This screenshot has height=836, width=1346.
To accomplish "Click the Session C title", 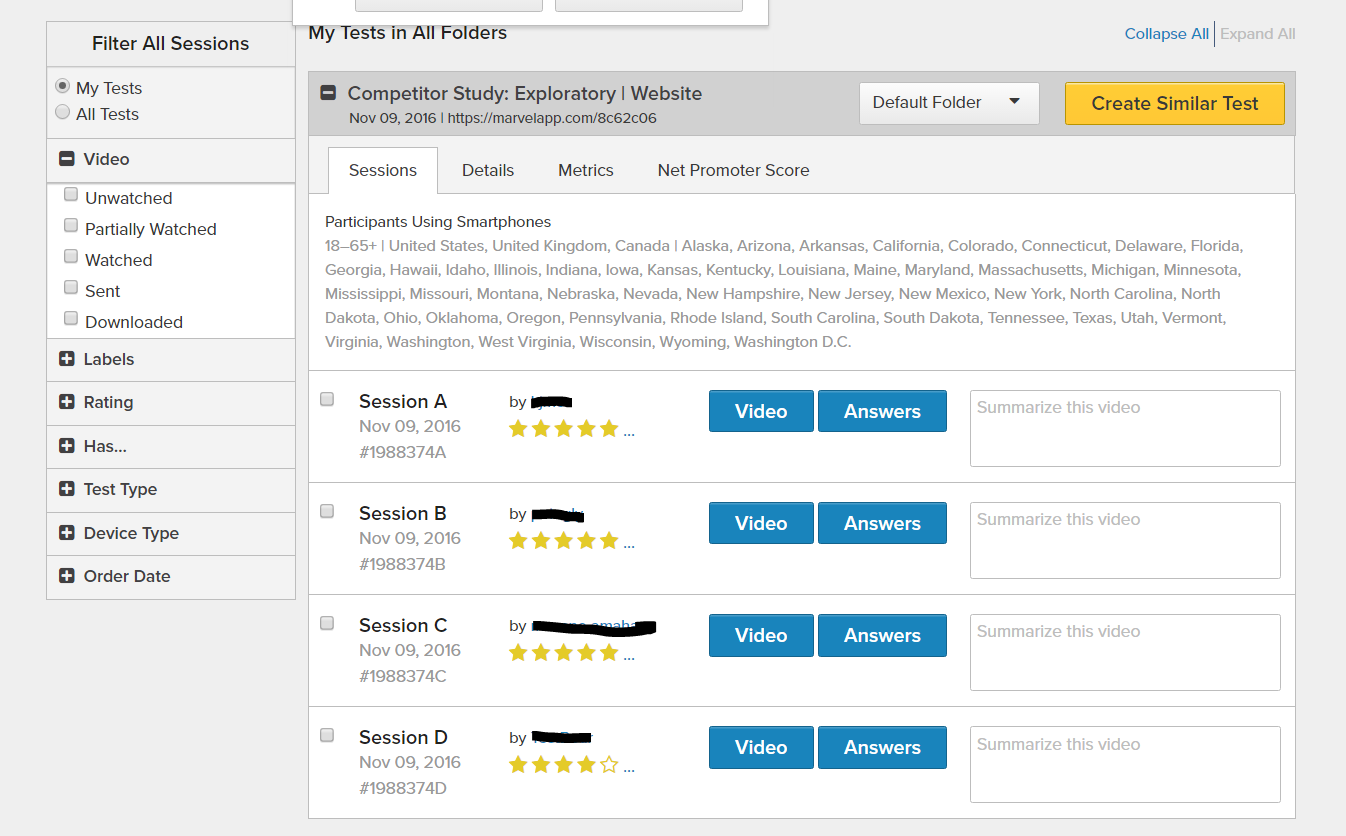I will pos(403,626).
